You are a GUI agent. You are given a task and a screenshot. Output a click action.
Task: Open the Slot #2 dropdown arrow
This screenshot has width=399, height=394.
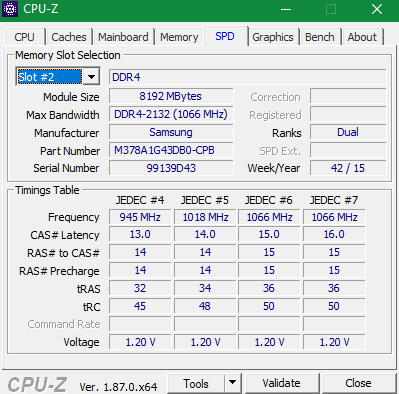[91, 77]
